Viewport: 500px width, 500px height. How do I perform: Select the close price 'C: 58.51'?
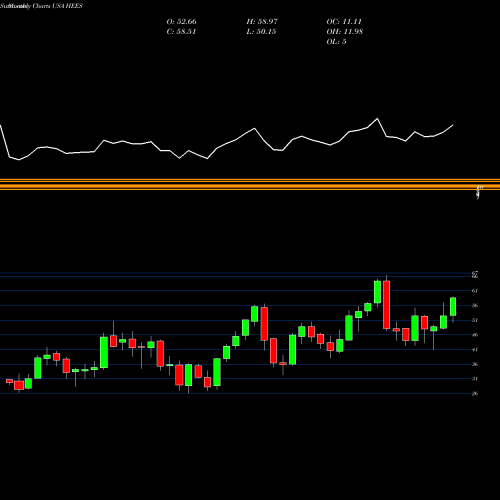tap(181, 31)
